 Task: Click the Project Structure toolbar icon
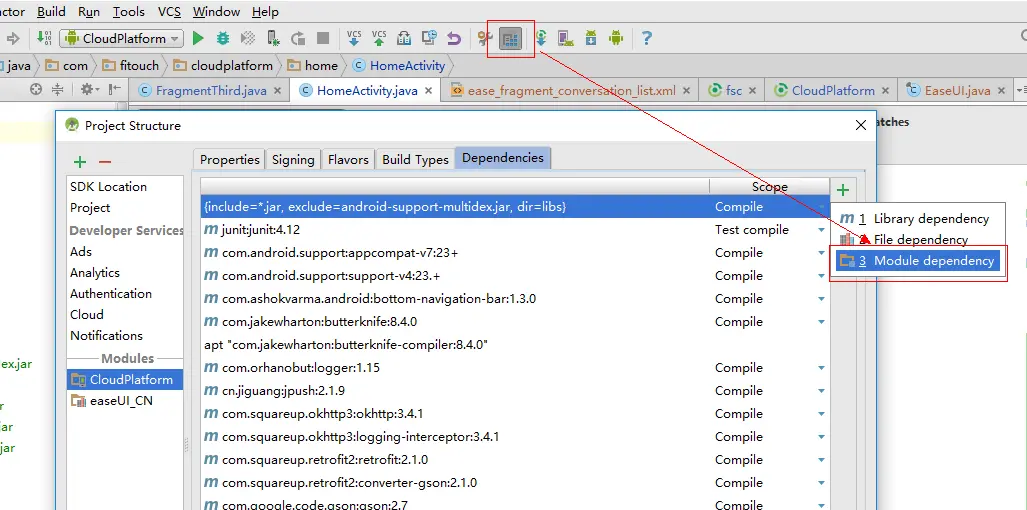pyautogui.click(x=511, y=39)
